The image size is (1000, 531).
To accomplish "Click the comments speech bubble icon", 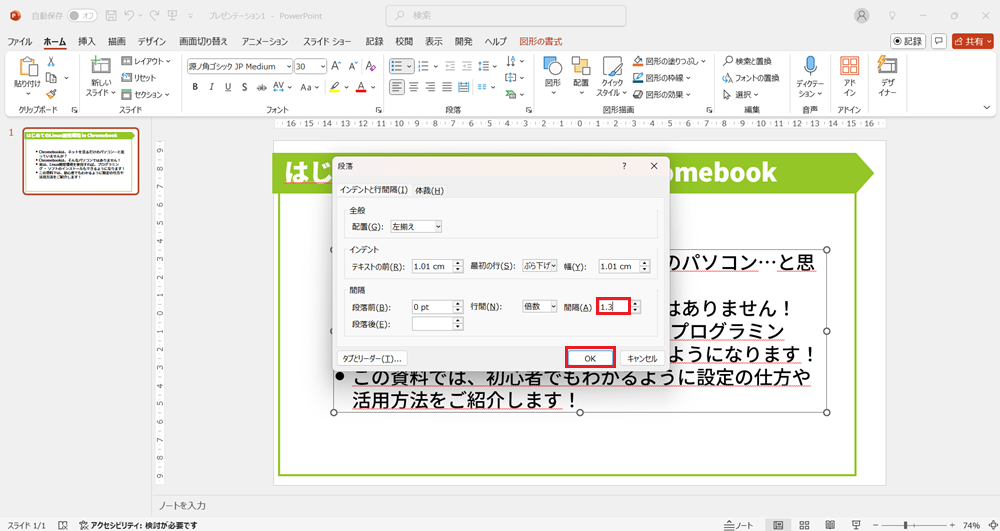I will [938, 41].
